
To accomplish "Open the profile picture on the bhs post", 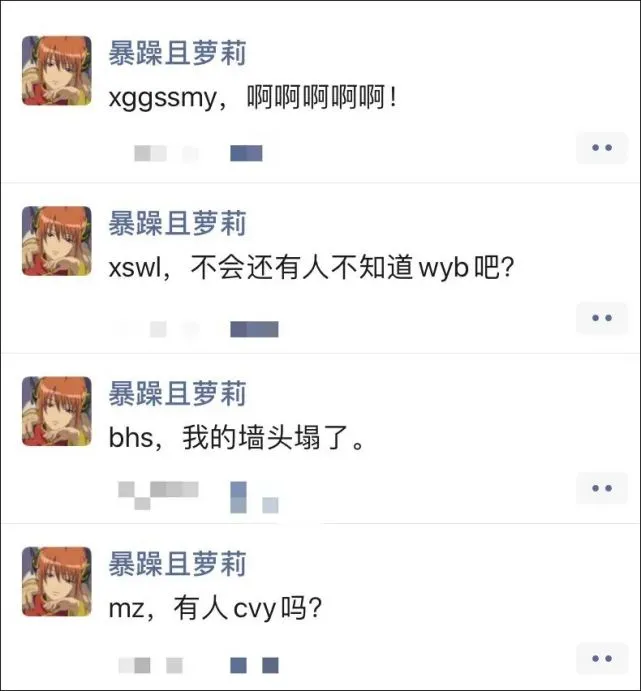I will pos(57,411).
